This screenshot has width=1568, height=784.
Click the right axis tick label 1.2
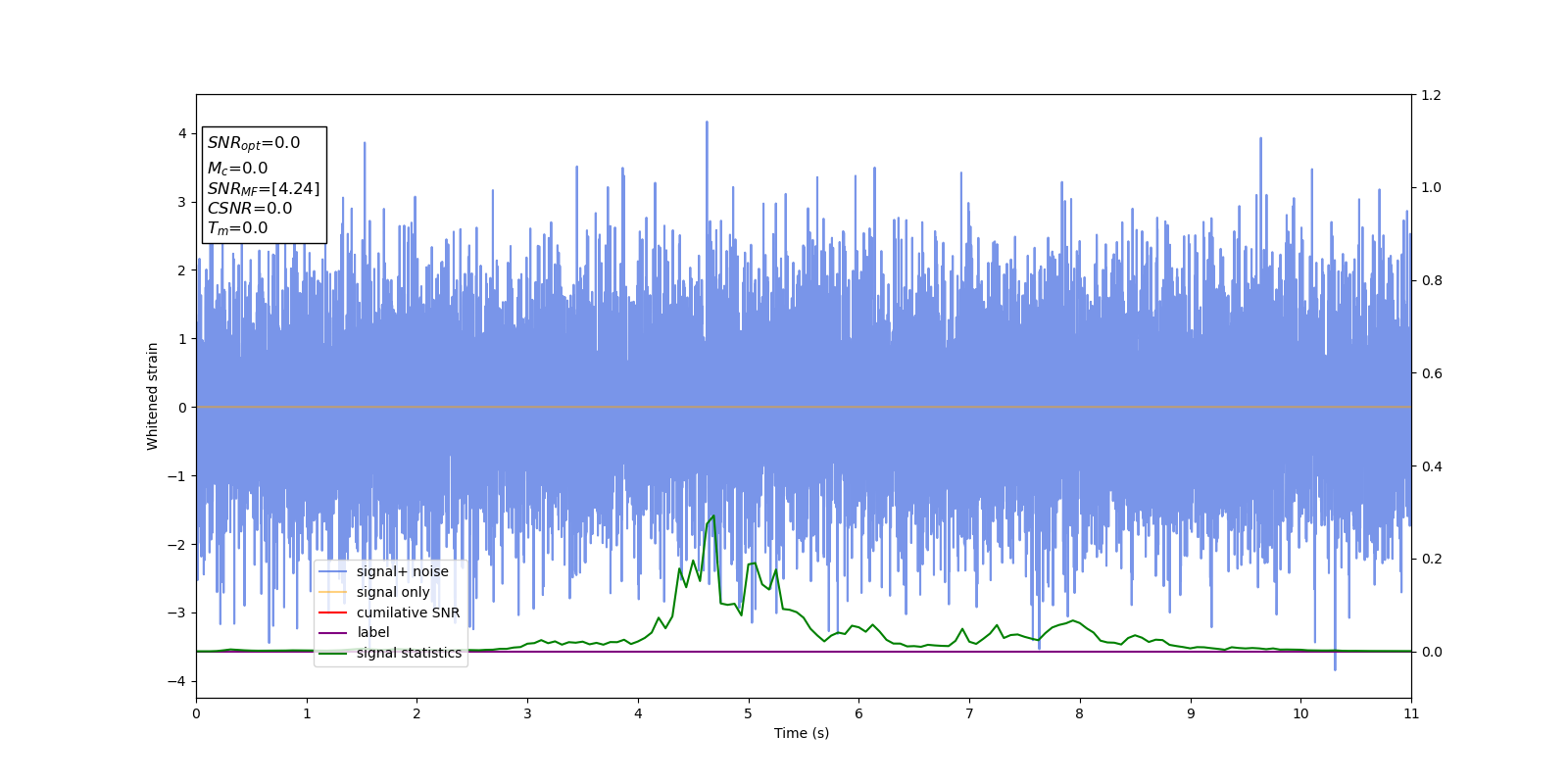coord(1432,95)
